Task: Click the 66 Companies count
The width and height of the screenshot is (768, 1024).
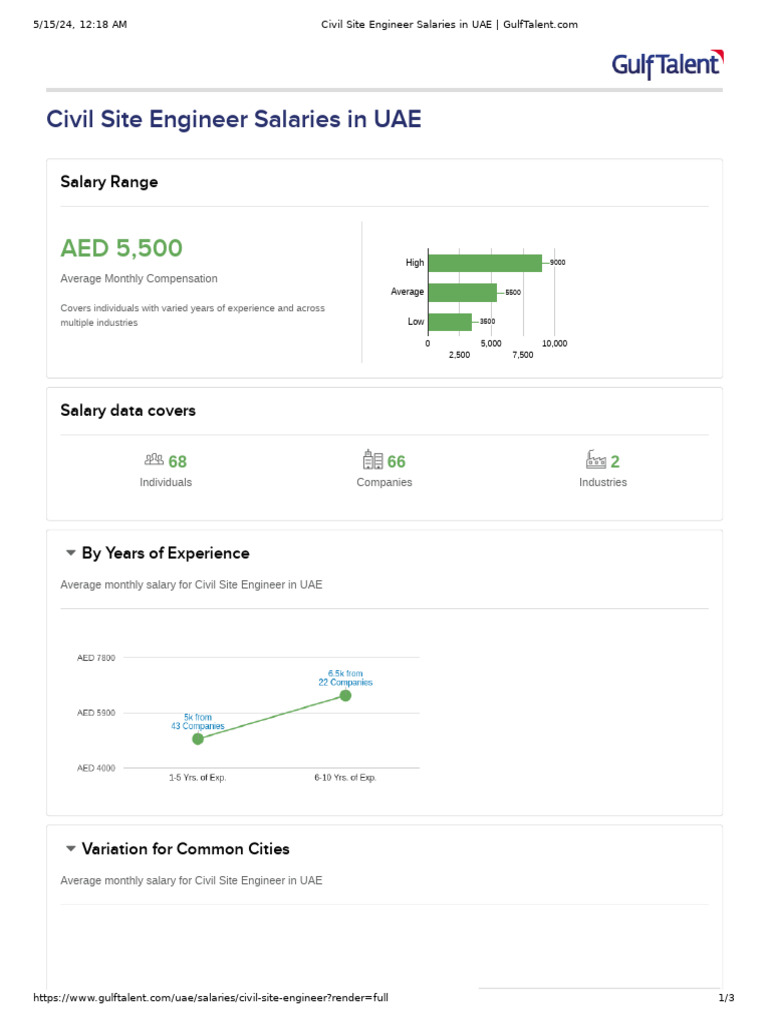Action: 396,462
